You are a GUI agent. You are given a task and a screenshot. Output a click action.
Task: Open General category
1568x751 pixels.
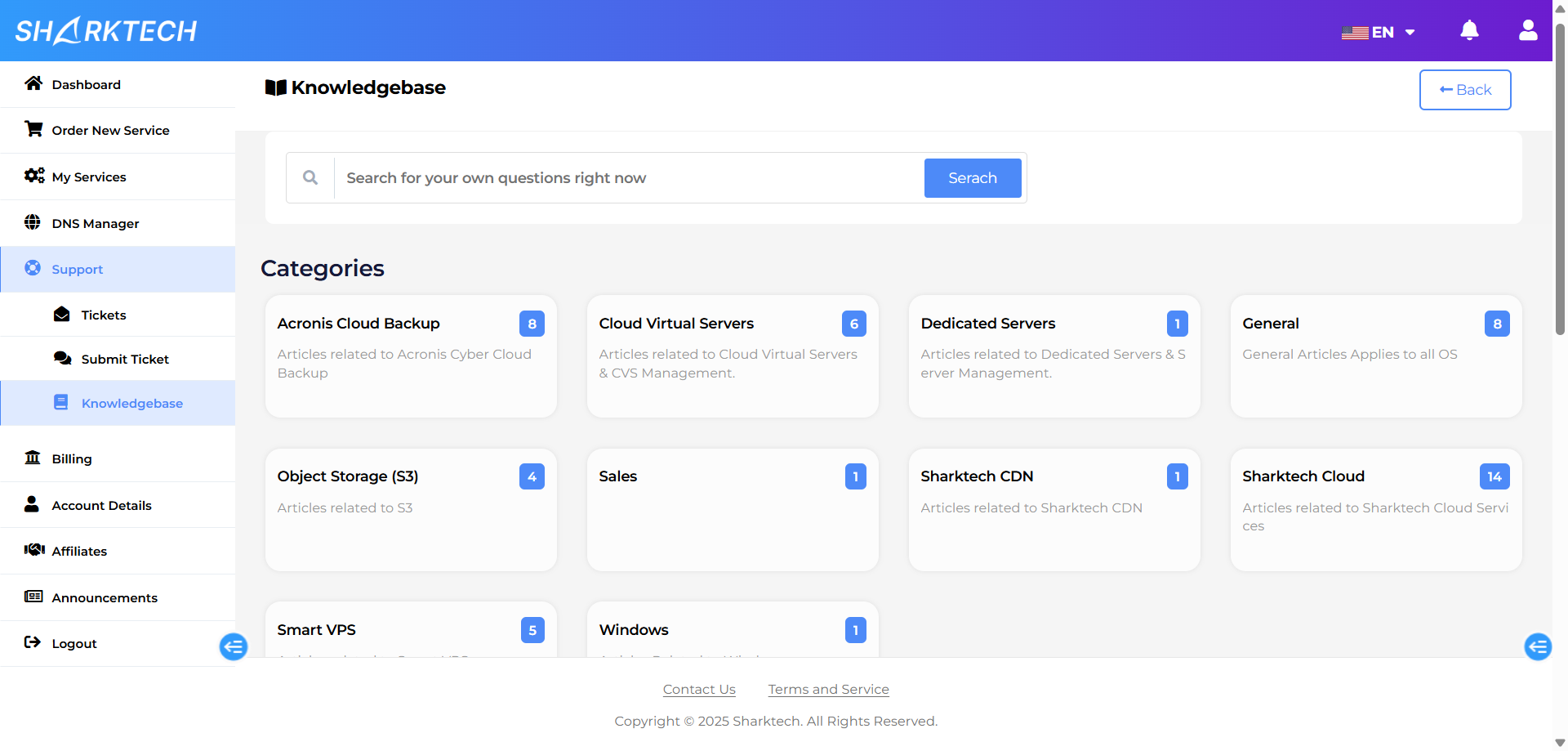tap(1377, 356)
